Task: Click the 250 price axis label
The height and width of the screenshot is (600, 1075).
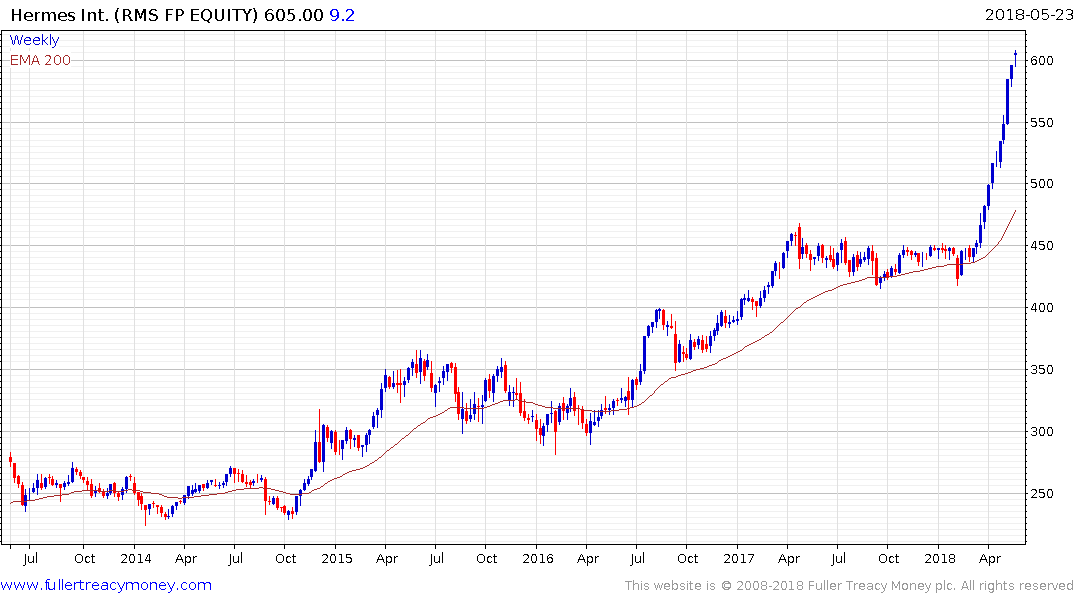Action: coord(1042,494)
